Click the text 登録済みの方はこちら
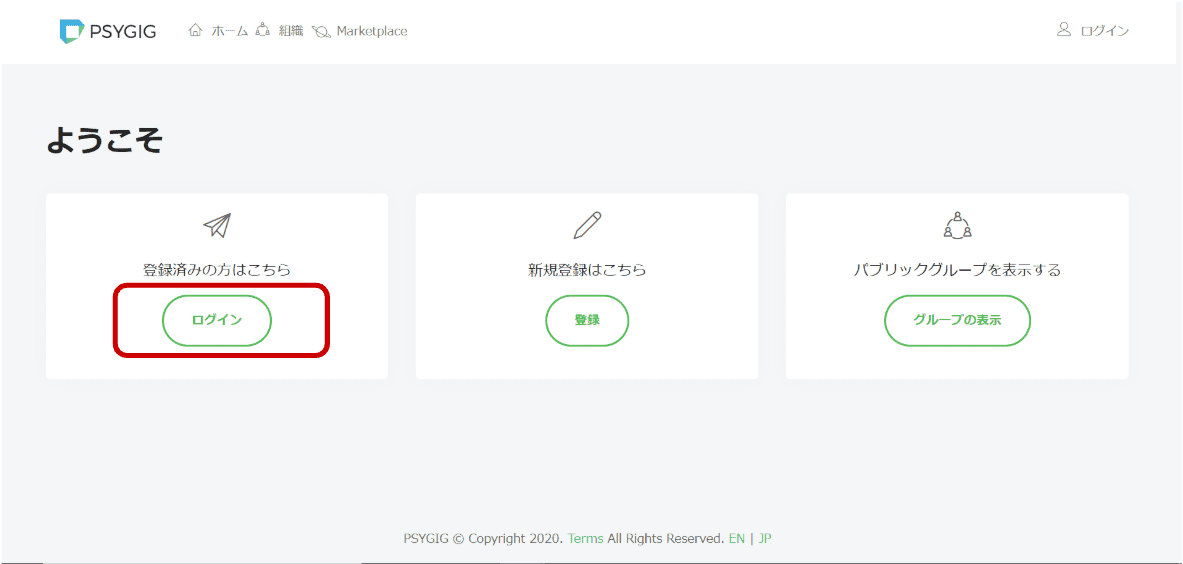Screen dimensions: 1183x564 pos(217,270)
